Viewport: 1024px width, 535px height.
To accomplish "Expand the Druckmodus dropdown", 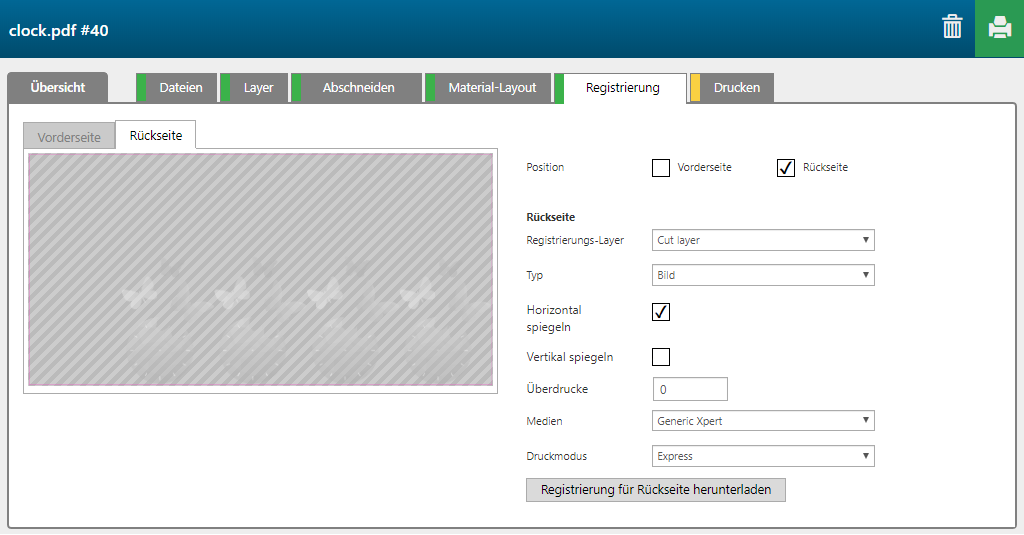I will tap(762, 456).
